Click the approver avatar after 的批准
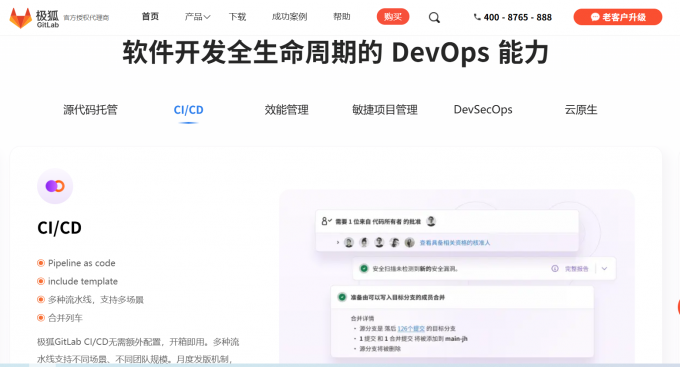This screenshot has width=680, height=367. pyautogui.click(x=431, y=221)
